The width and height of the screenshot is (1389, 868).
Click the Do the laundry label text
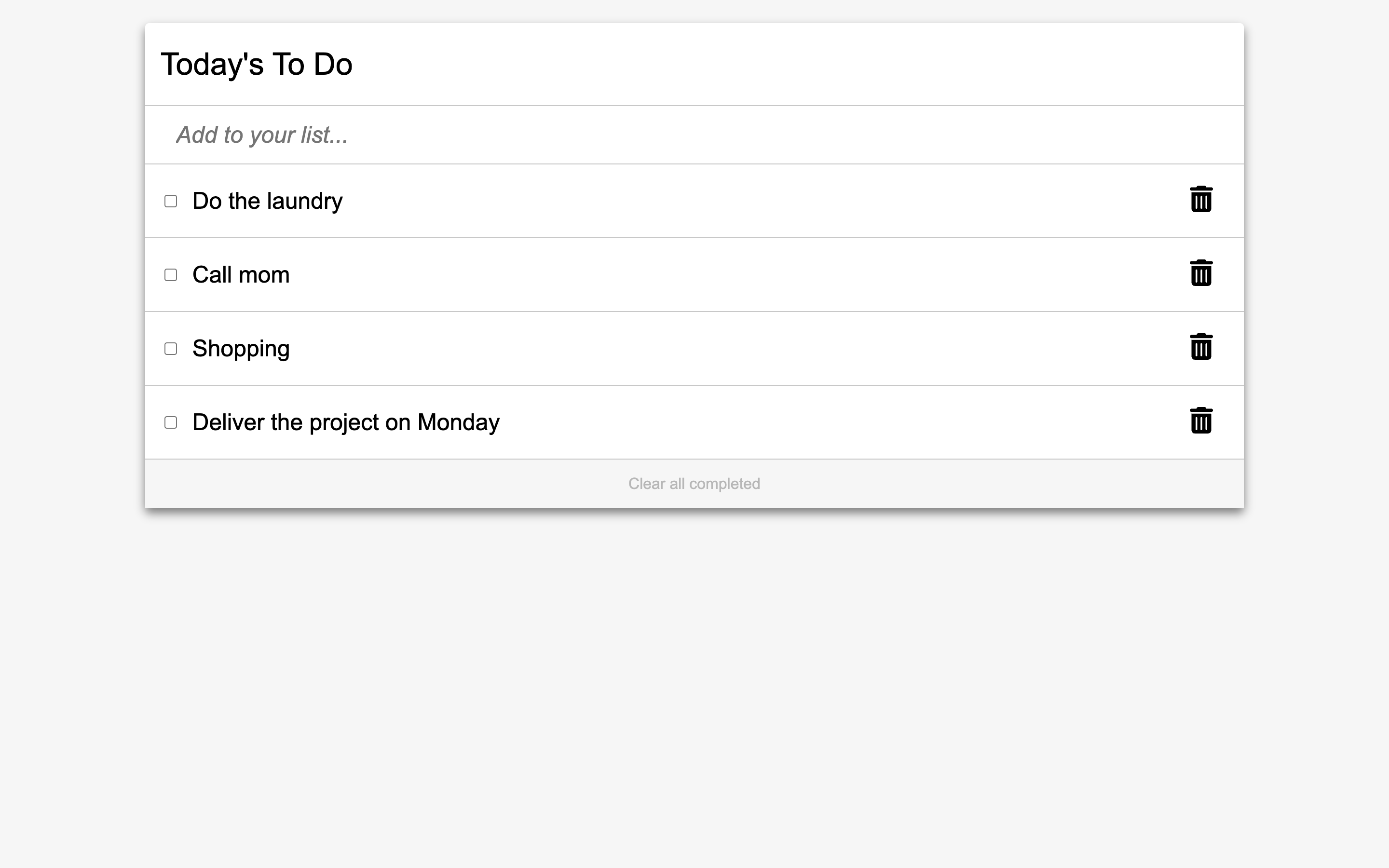267,201
